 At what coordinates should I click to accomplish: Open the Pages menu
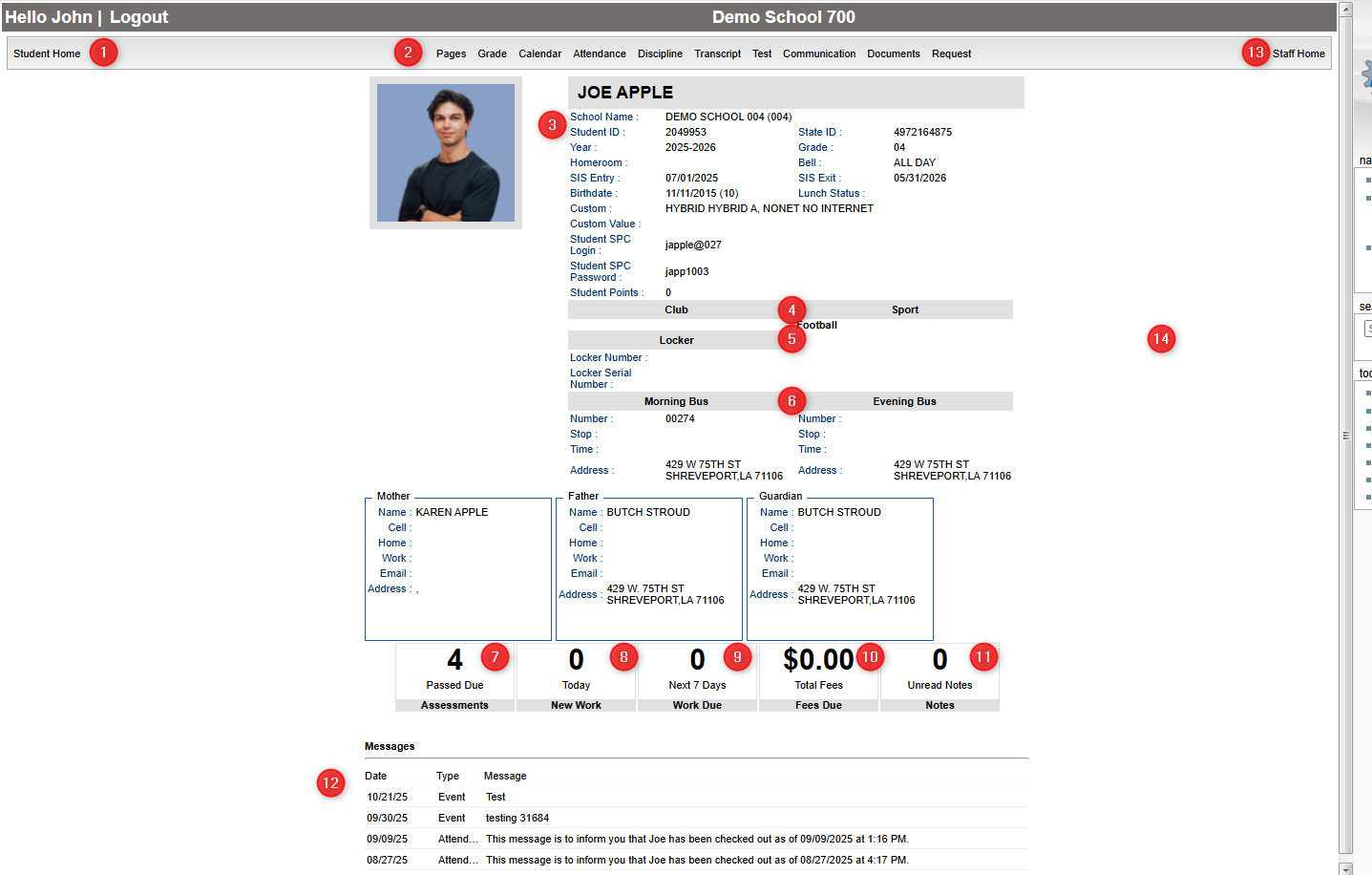pyautogui.click(x=451, y=53)
